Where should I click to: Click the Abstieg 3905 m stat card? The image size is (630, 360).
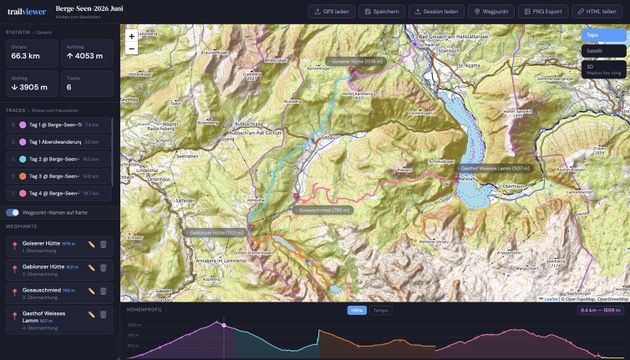(x=32, y=84)
